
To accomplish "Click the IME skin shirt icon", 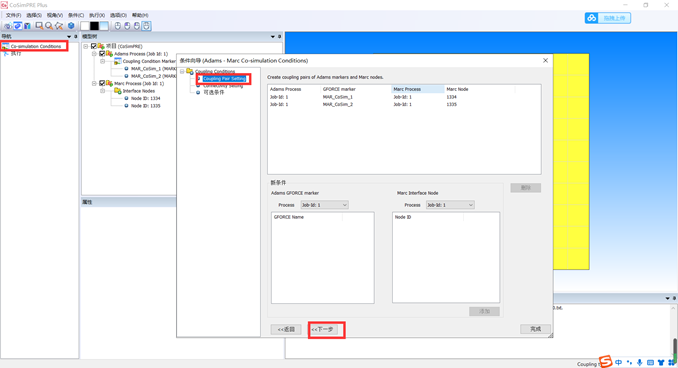I will click(661, 362).
